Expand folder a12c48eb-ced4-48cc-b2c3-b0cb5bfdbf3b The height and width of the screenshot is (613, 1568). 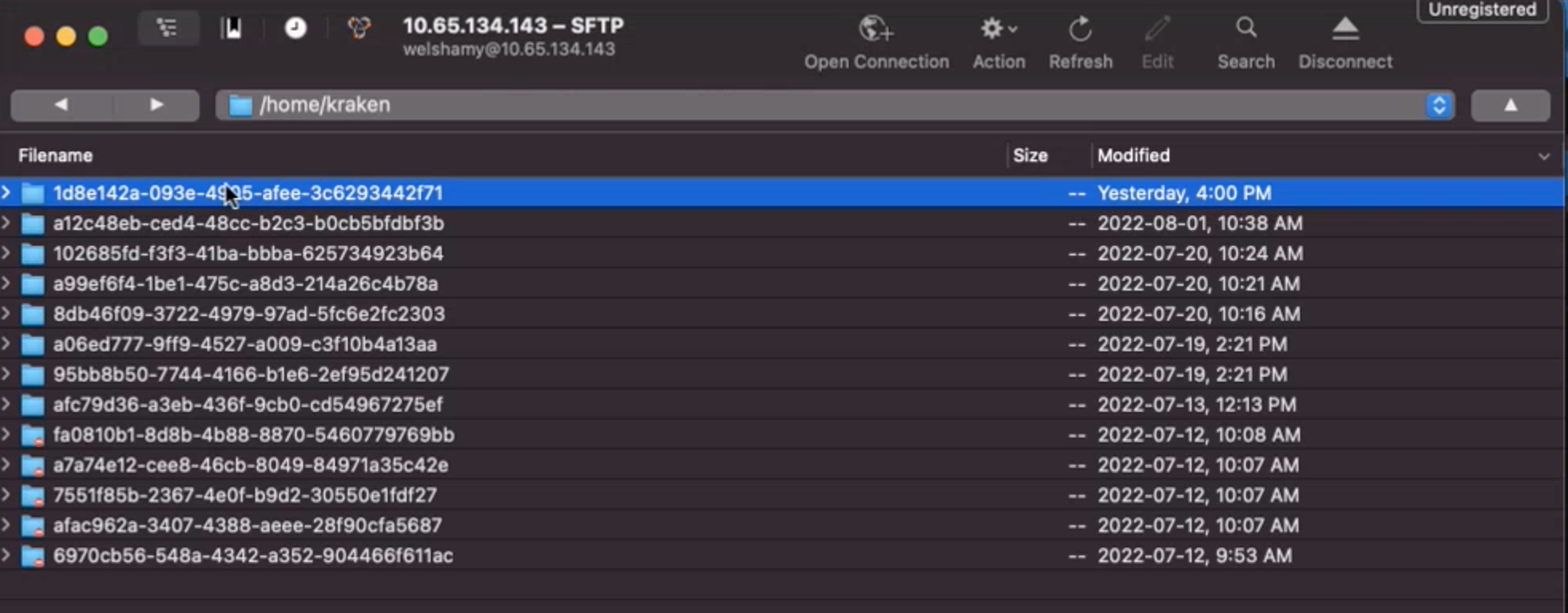coord(6,223)
